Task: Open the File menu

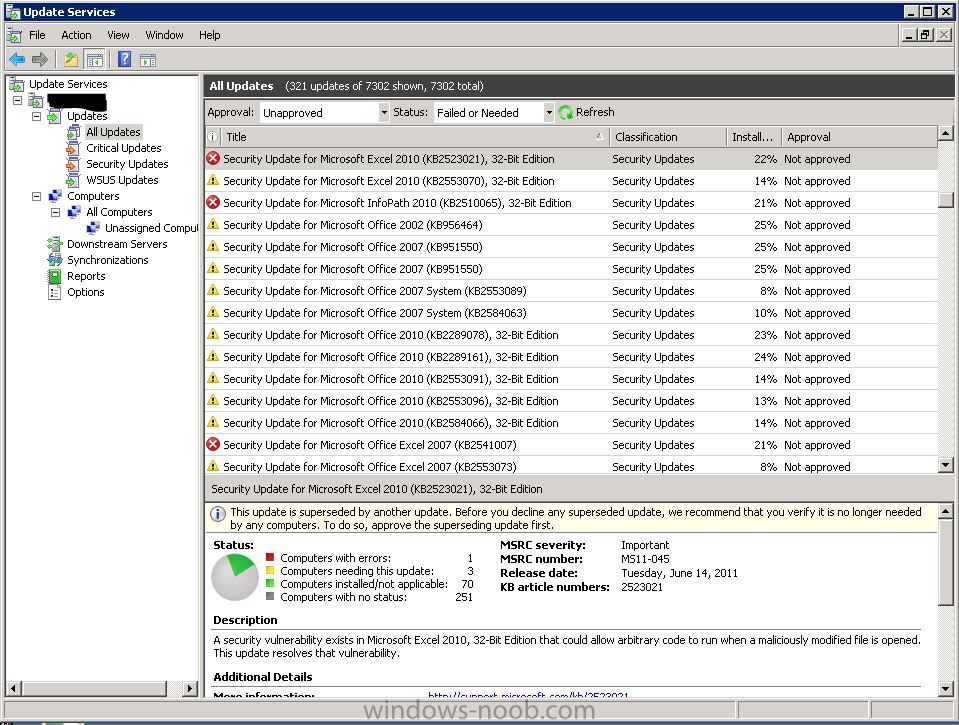Action: pos(37,35)
